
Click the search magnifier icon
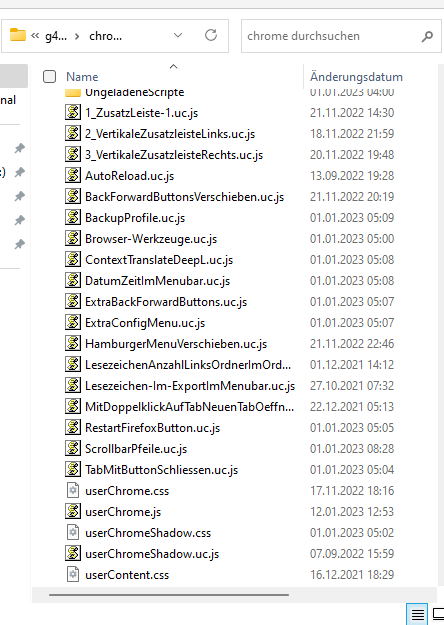427,36
